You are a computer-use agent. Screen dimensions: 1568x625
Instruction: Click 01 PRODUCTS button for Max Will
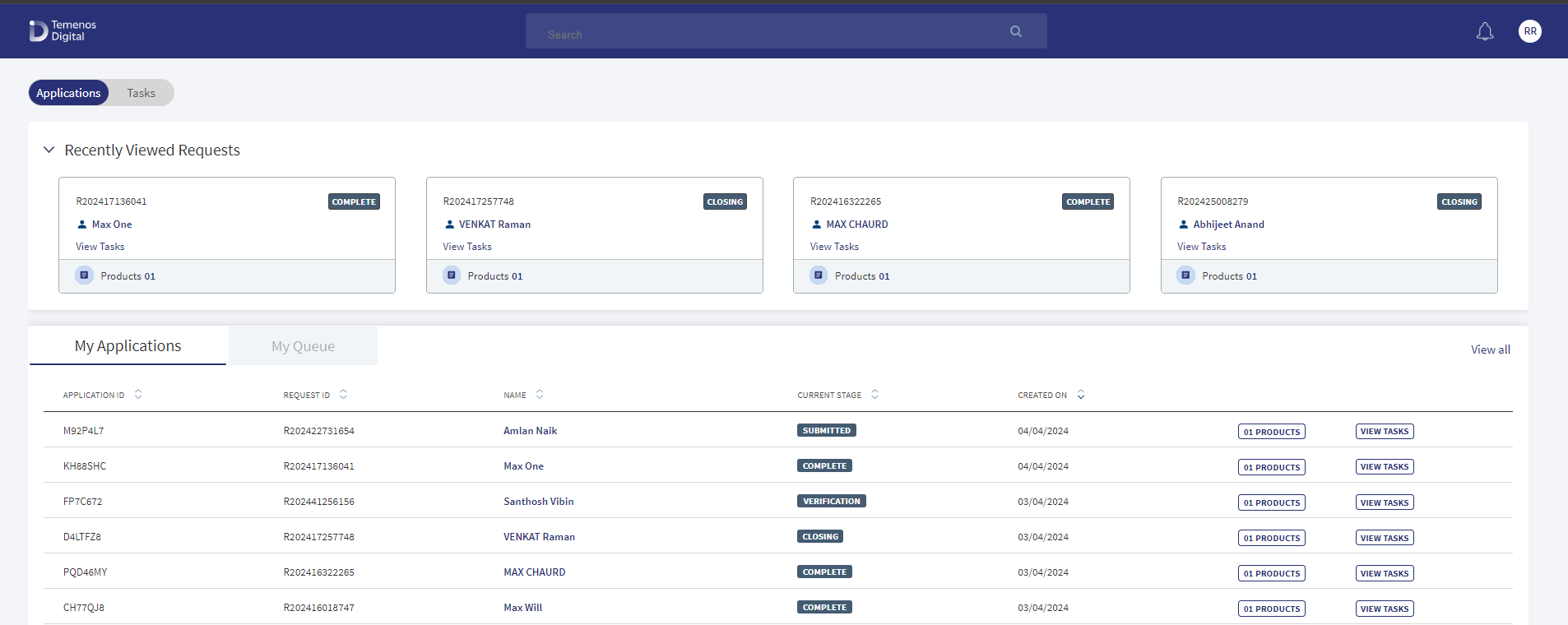coord(1272,609)
